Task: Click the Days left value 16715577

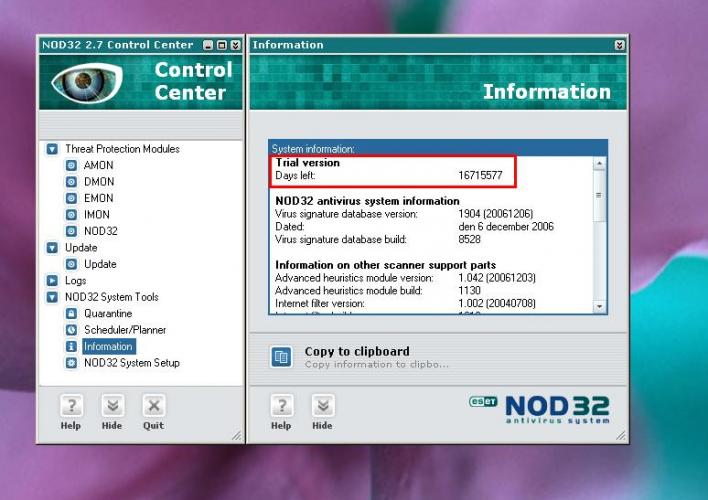Action: point(480,175)
